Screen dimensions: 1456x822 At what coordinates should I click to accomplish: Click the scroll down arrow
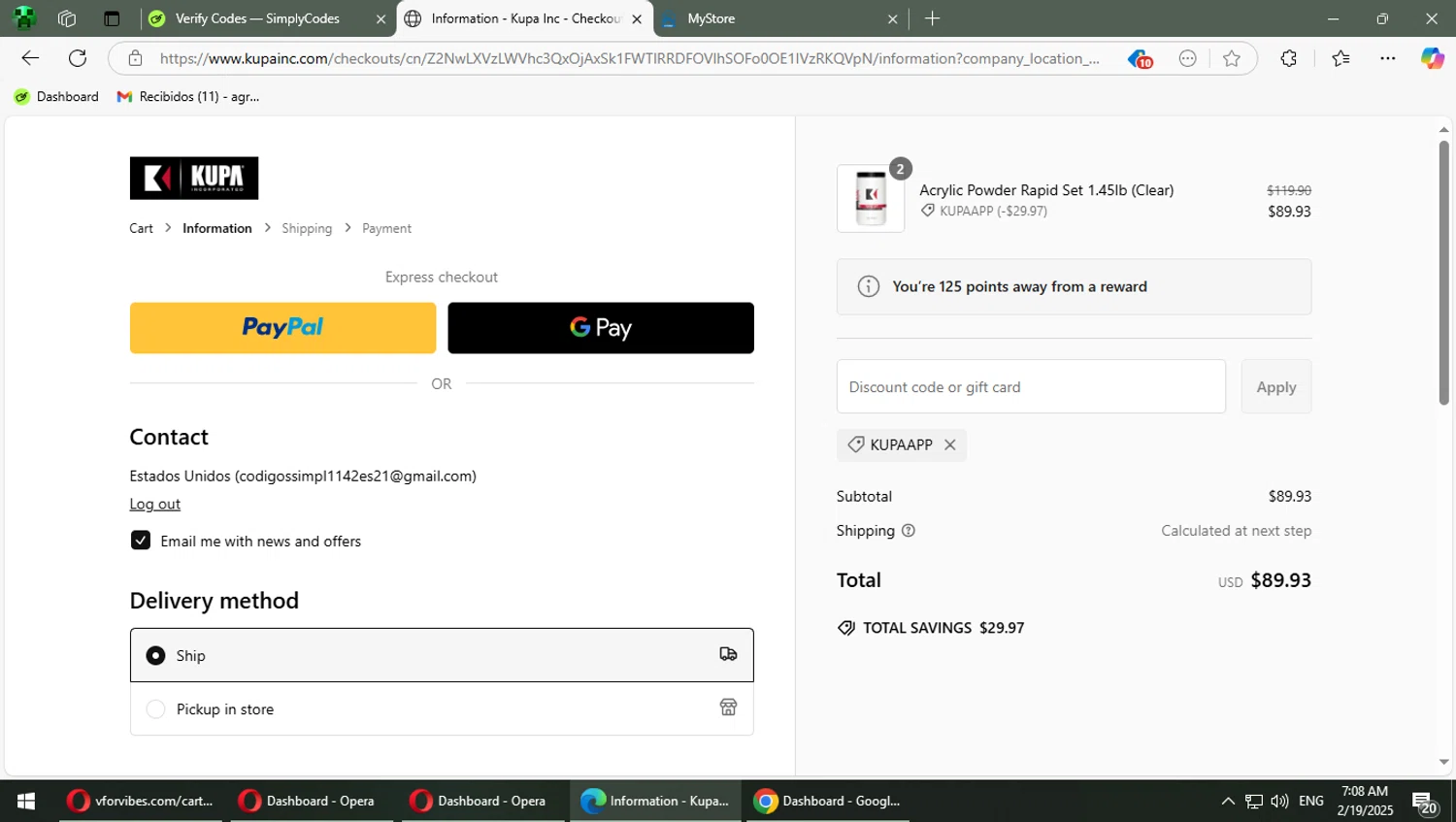click(x=1443, y=763)
